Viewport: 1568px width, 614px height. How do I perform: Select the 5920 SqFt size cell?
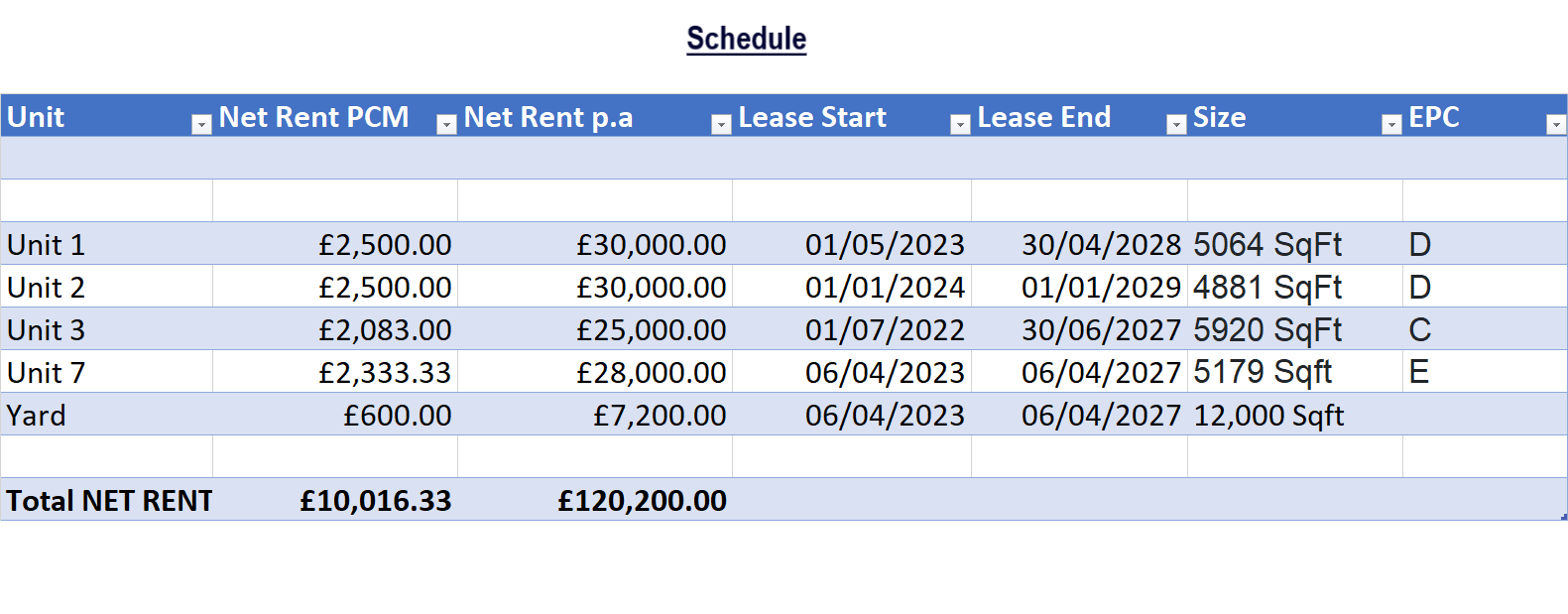click(1266, 329)
